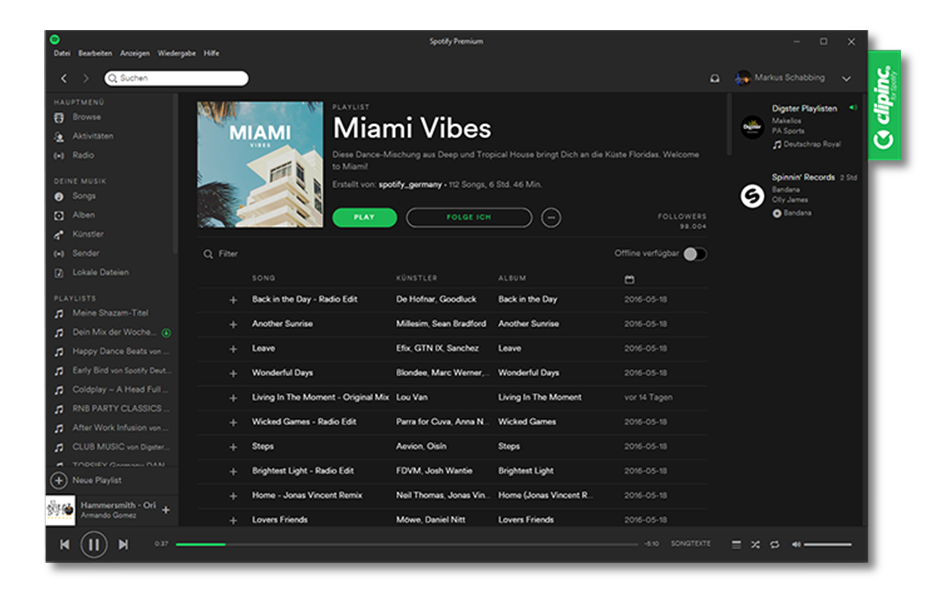Add Back in the Day to library

coord(233,300)
